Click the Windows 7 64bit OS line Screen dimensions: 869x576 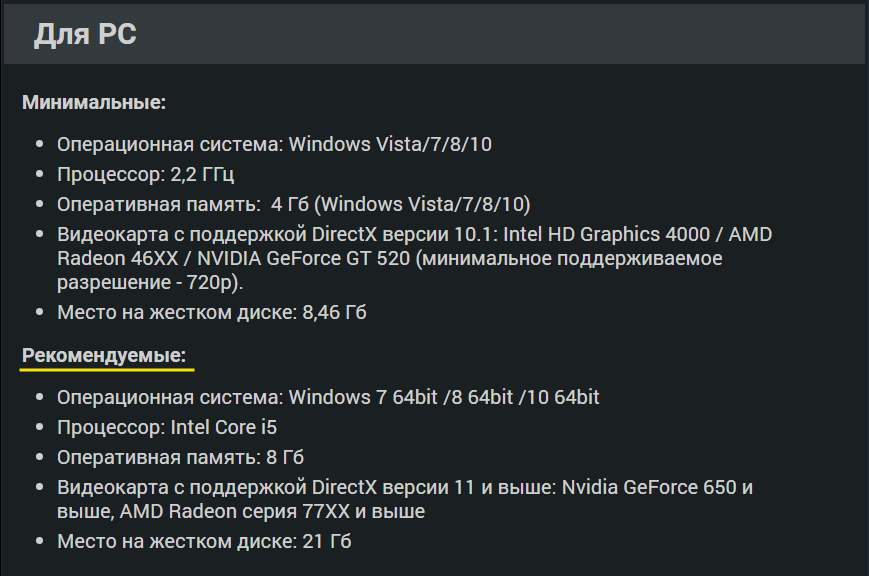coord(328,397)
